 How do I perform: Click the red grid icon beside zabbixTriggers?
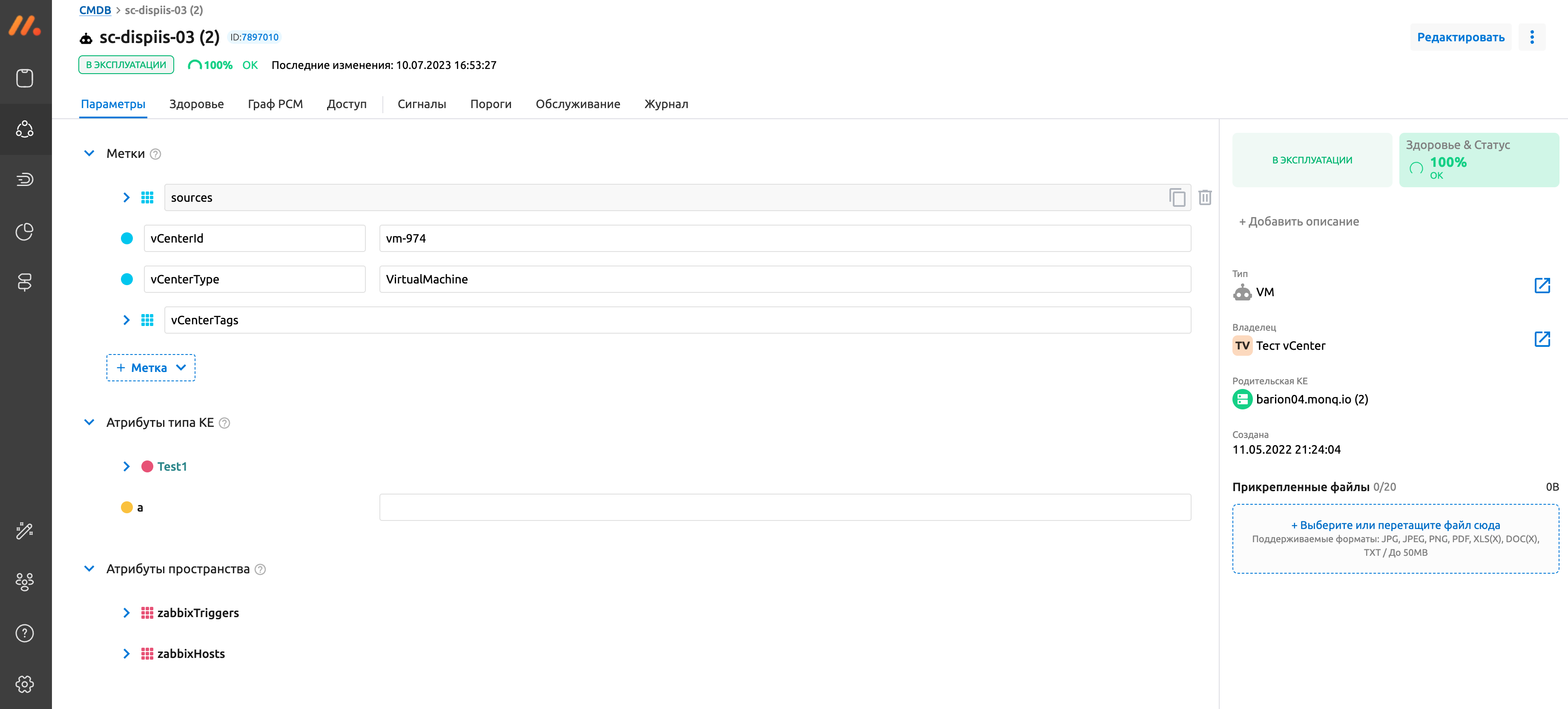coord(147,613)
